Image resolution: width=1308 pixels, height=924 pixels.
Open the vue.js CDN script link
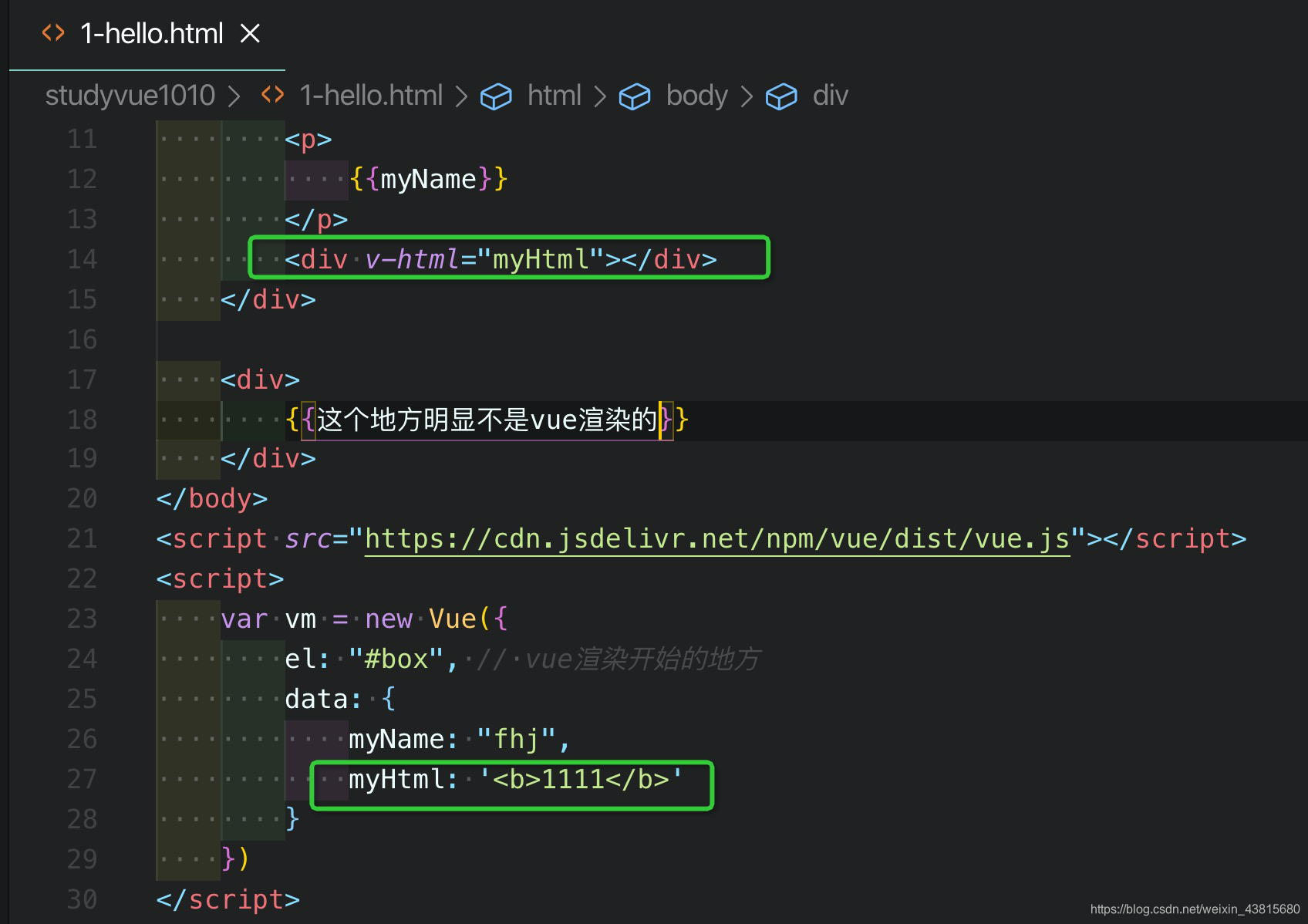pyautogui.click(x=717, y=538)
